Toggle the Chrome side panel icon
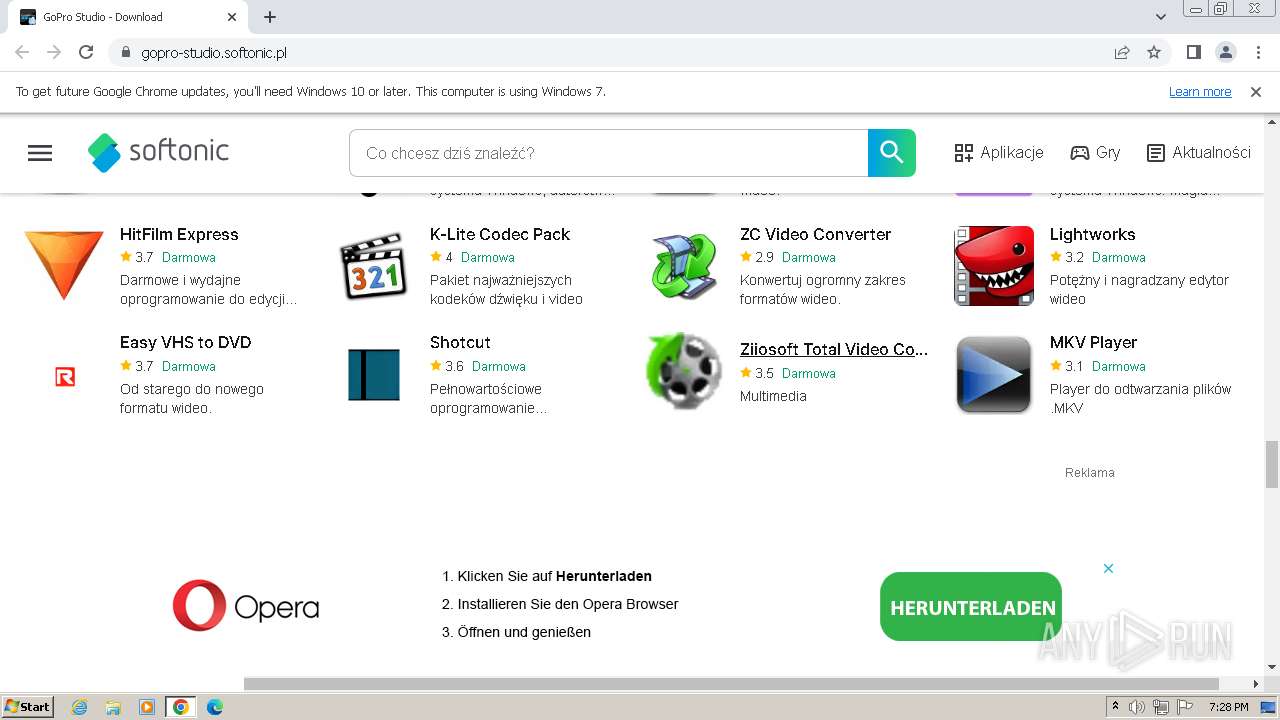The height and width of the screenshot is (720, 1280). point(1193,52)
